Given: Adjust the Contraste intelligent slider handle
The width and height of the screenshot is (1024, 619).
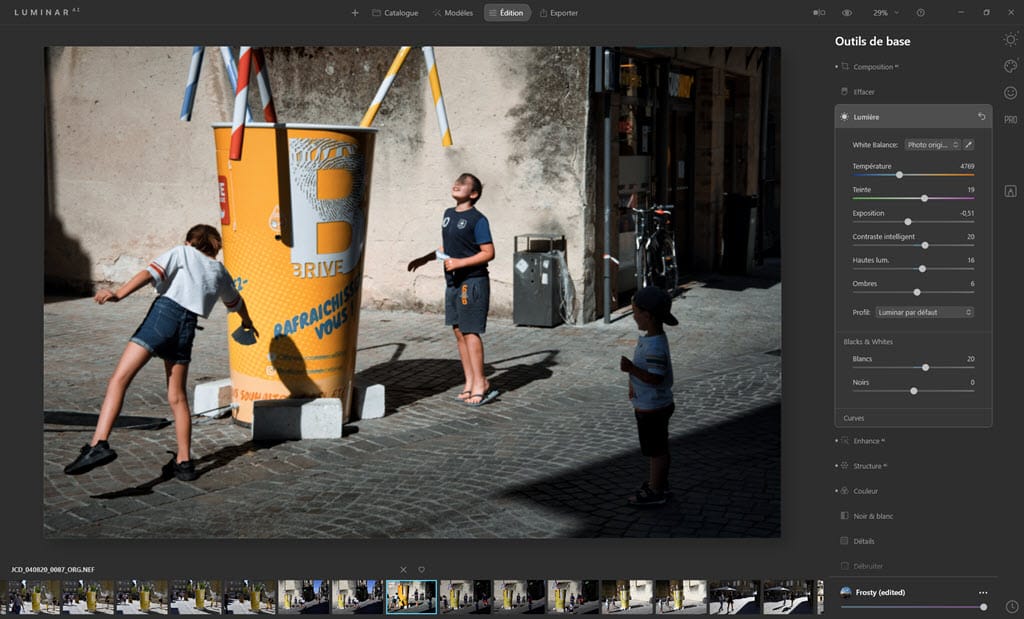Looking at the screenshot, I should pyautogui.click(x=925, y=246).
